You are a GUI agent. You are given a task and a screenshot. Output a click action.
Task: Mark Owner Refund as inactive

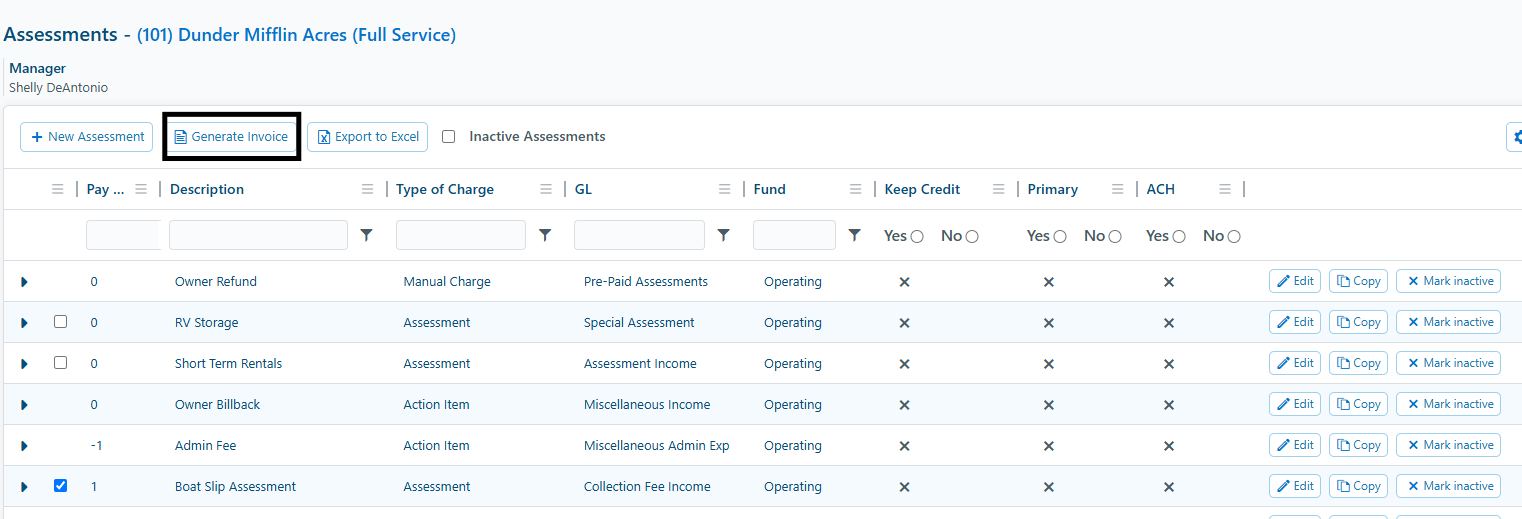(1448, 281)
